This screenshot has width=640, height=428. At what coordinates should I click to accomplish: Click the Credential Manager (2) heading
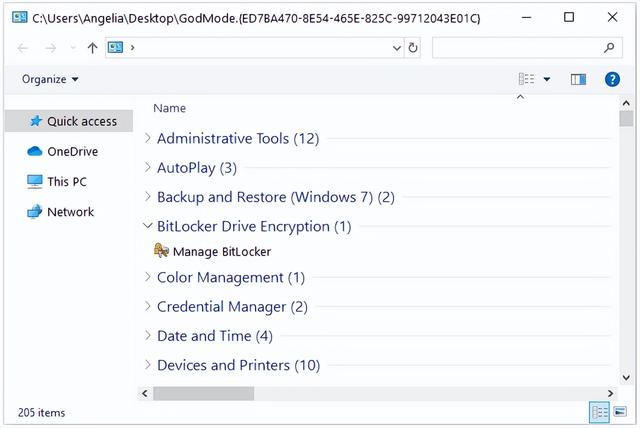tap(232, 307)
